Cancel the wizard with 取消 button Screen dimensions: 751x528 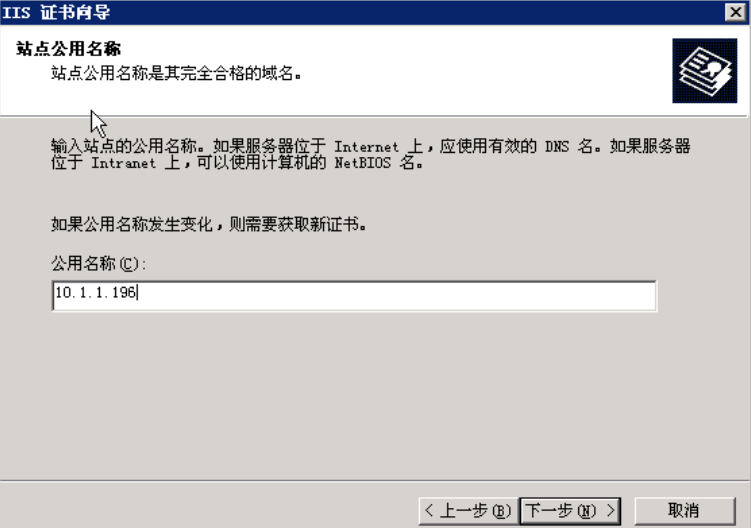click(684, 511)
